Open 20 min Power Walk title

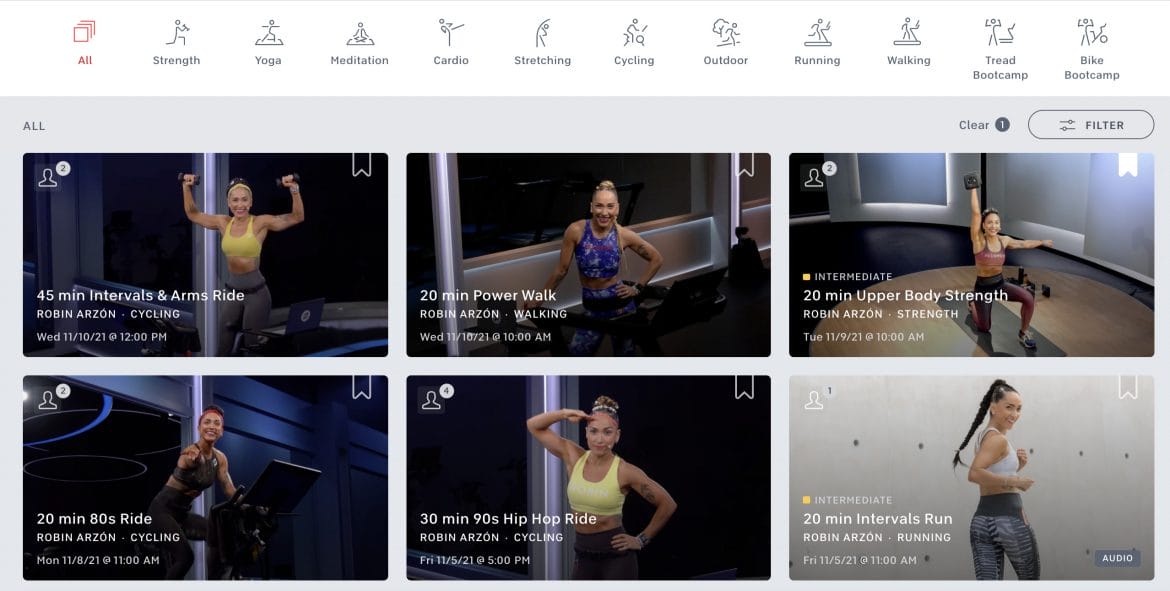click(488, 296)
